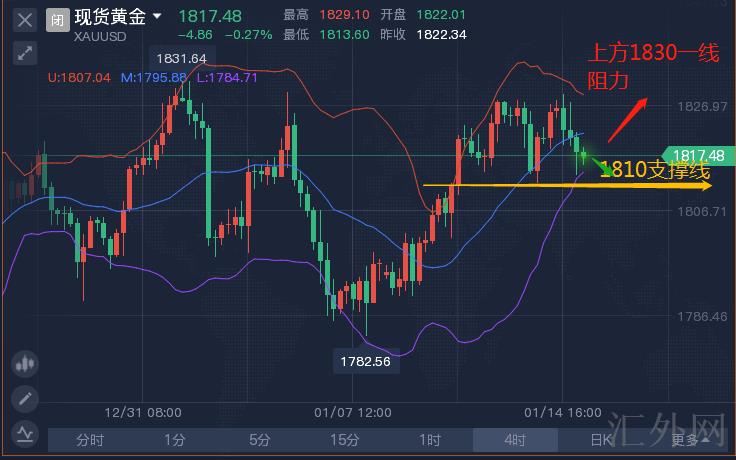
Task: Open the candlestick chart type icon
Action: 25,365
